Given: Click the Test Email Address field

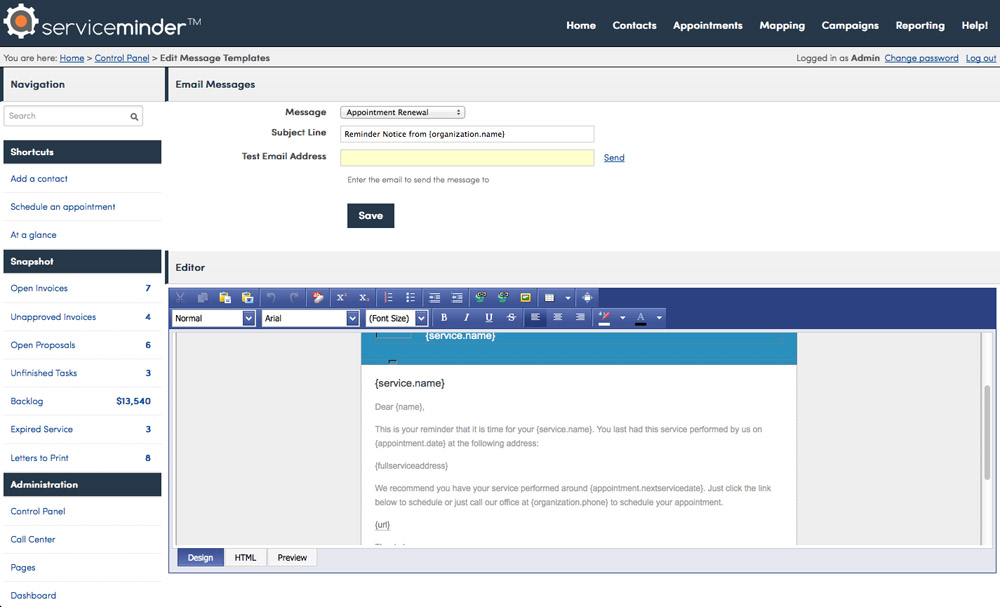Looking at the screenshot, I should coord(467,158).
